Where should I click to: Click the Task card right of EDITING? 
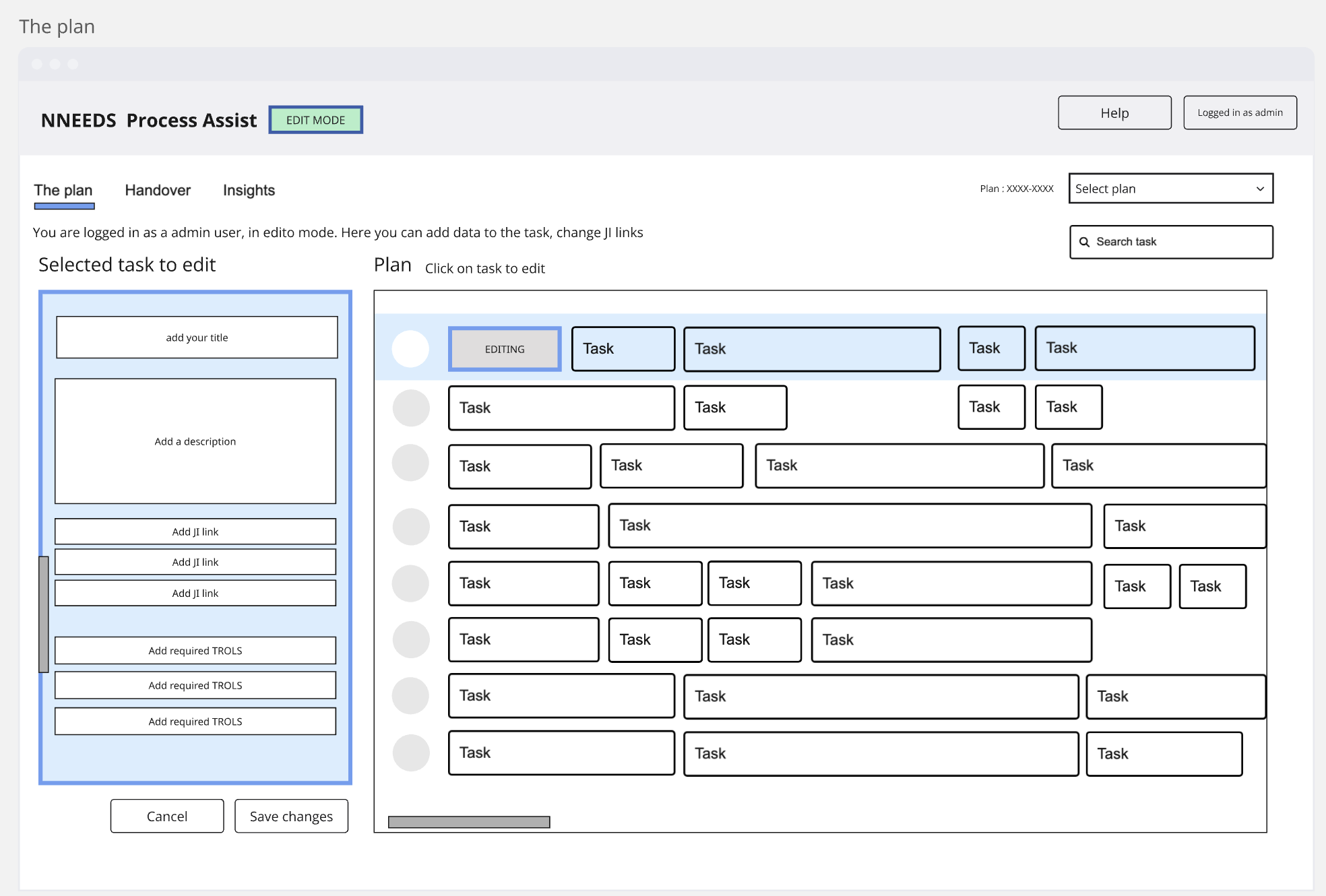coord(623,349)
